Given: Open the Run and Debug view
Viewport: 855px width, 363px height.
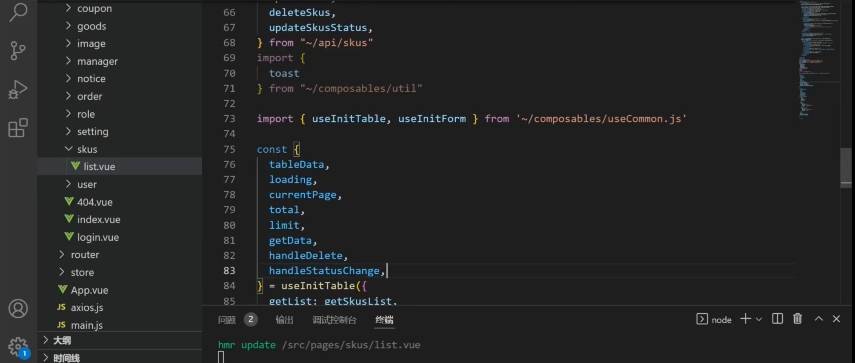Looking at the screenshot, I should coord(18,89).
